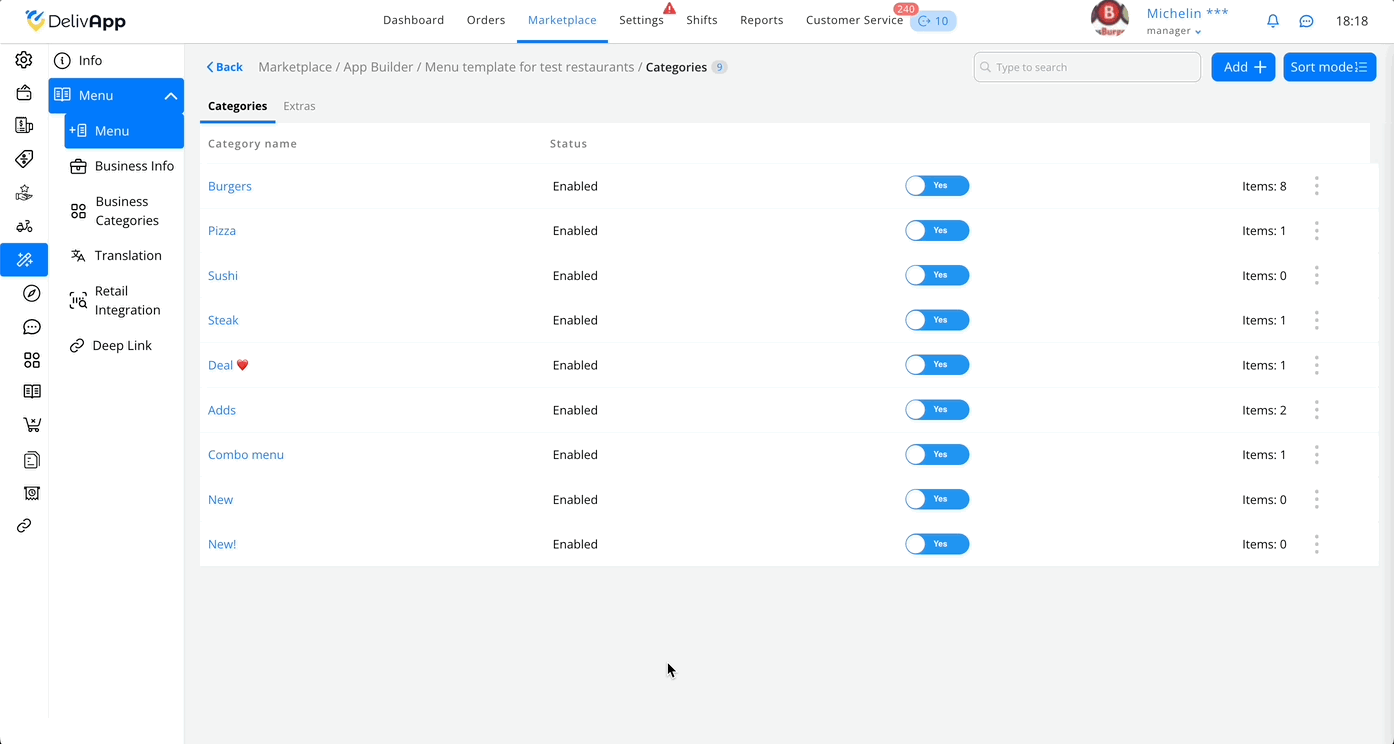Viewport: 1394px width, 744px height.
Task: Toggle the Steak category status switch
Action: click(937, 320)
